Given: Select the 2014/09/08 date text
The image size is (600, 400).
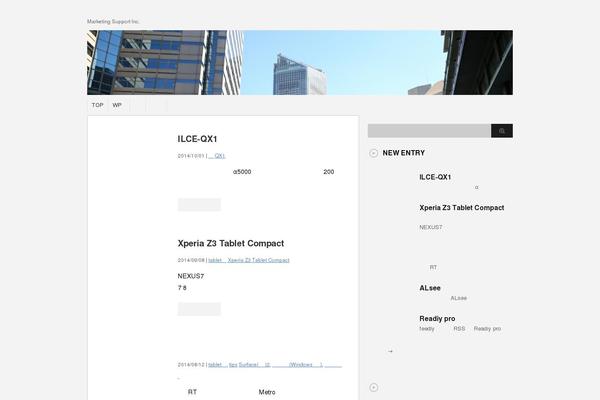Looking at the screenshot, I should click(x=191, y=260).
